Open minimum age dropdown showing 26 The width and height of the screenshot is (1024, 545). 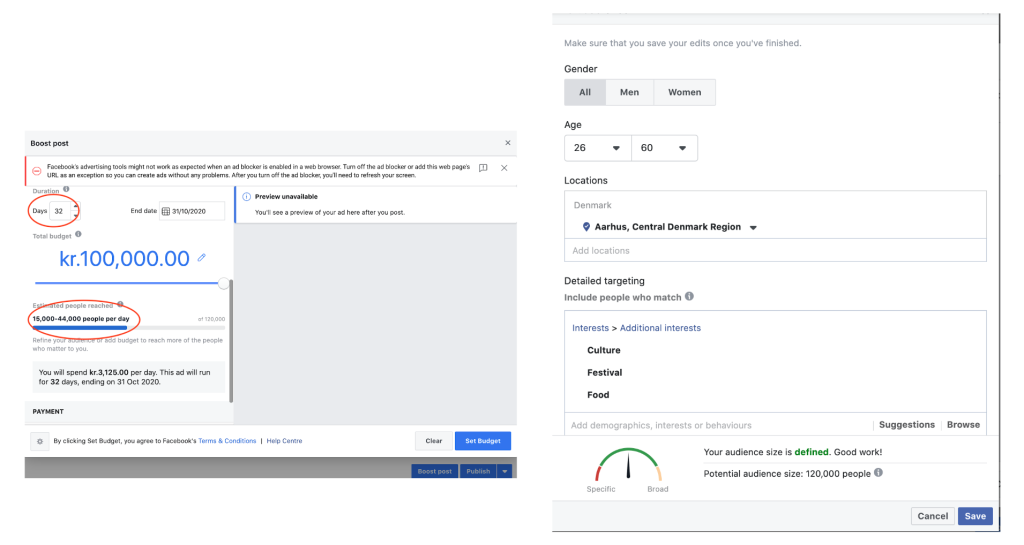(x=597, y=148)
